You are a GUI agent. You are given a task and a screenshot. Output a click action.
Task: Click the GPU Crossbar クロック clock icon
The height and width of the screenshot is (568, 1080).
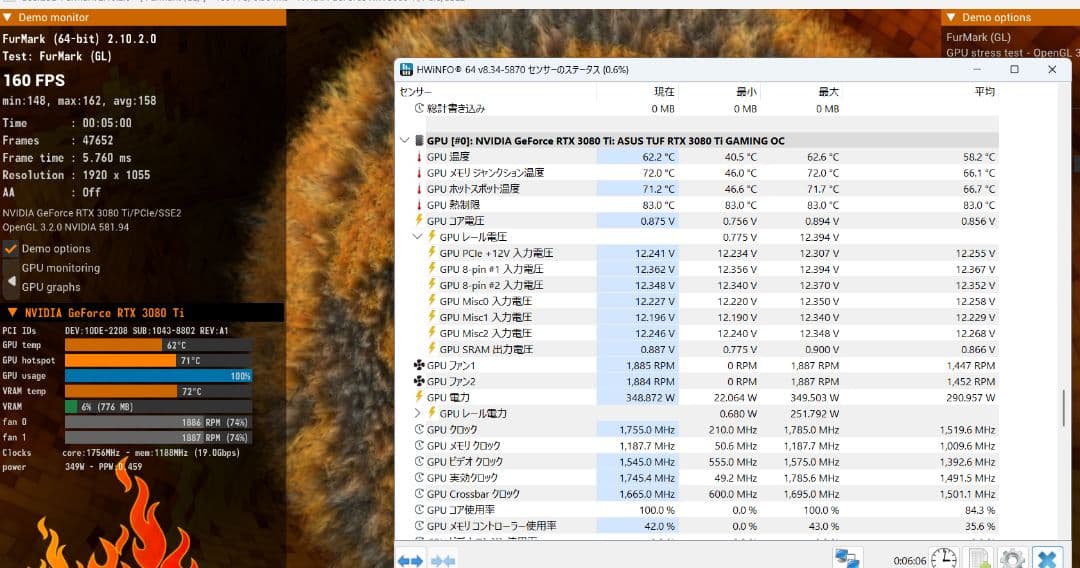419,494
